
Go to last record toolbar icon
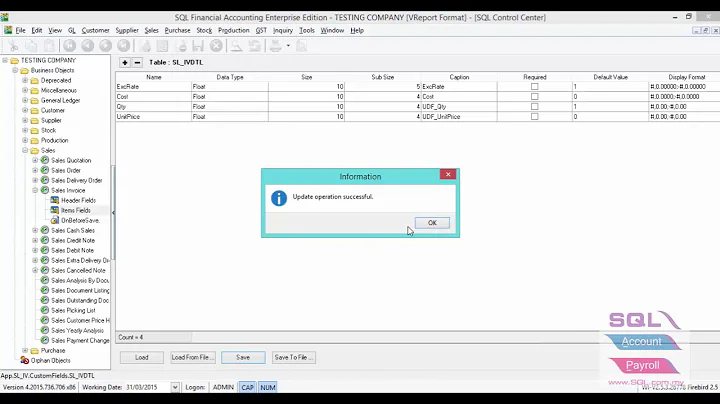[124, 46]
